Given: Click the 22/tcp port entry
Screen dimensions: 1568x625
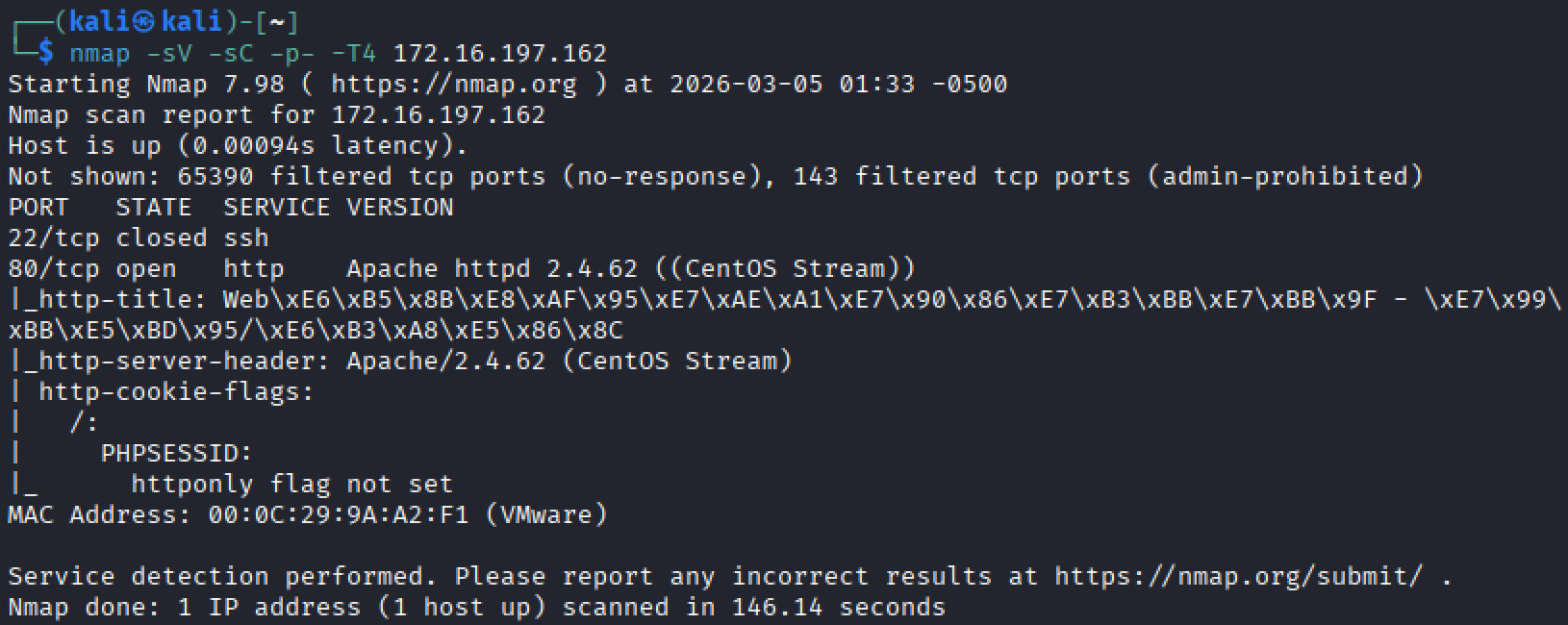Looking at the screenshot, I should pyautogui.click(x=54, y=237).
